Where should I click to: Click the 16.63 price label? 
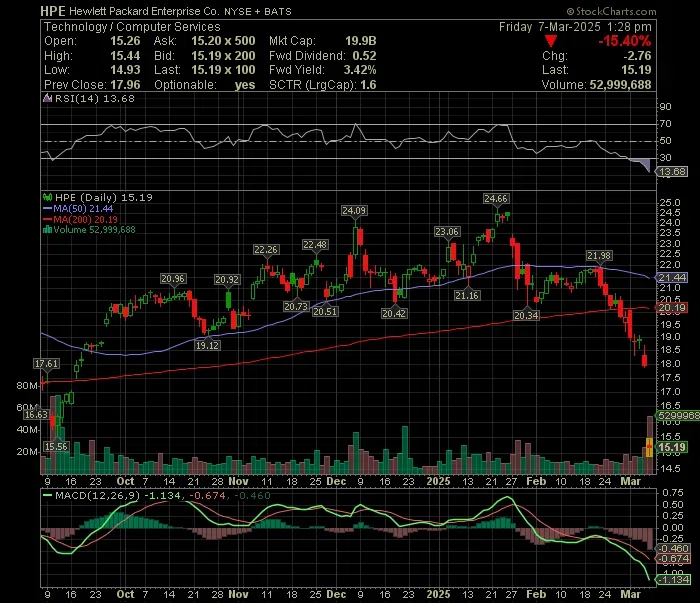point(36,415)
